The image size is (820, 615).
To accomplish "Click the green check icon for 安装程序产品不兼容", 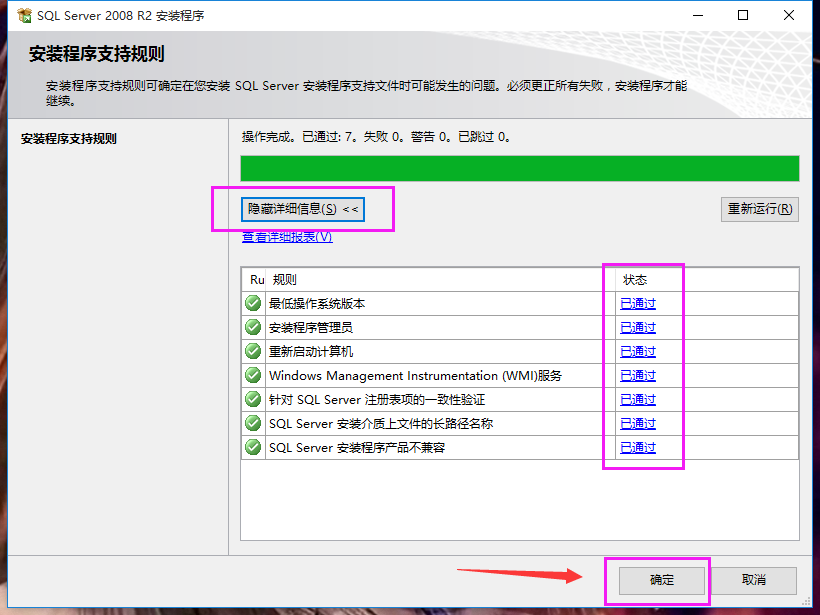I will [x=253, y=448].
